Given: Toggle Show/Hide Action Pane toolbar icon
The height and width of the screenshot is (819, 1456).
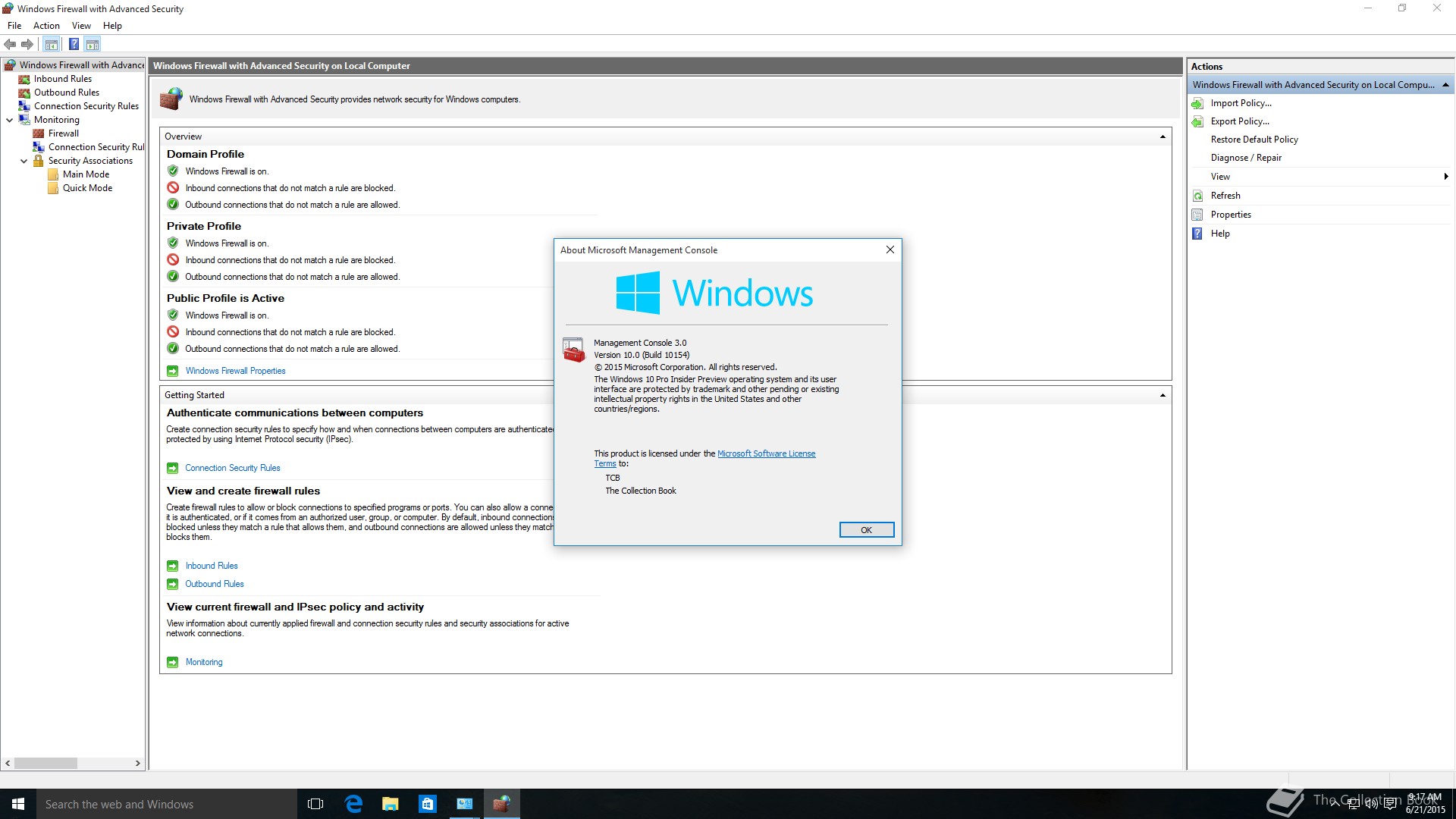Looking at the screenshot, I should 92,44.
